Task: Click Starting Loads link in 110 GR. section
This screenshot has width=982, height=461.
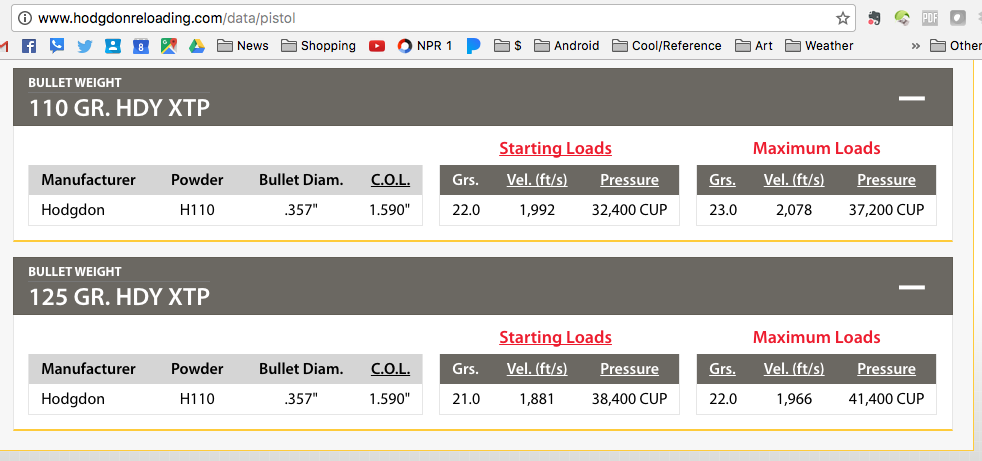Action: point(555,148)
